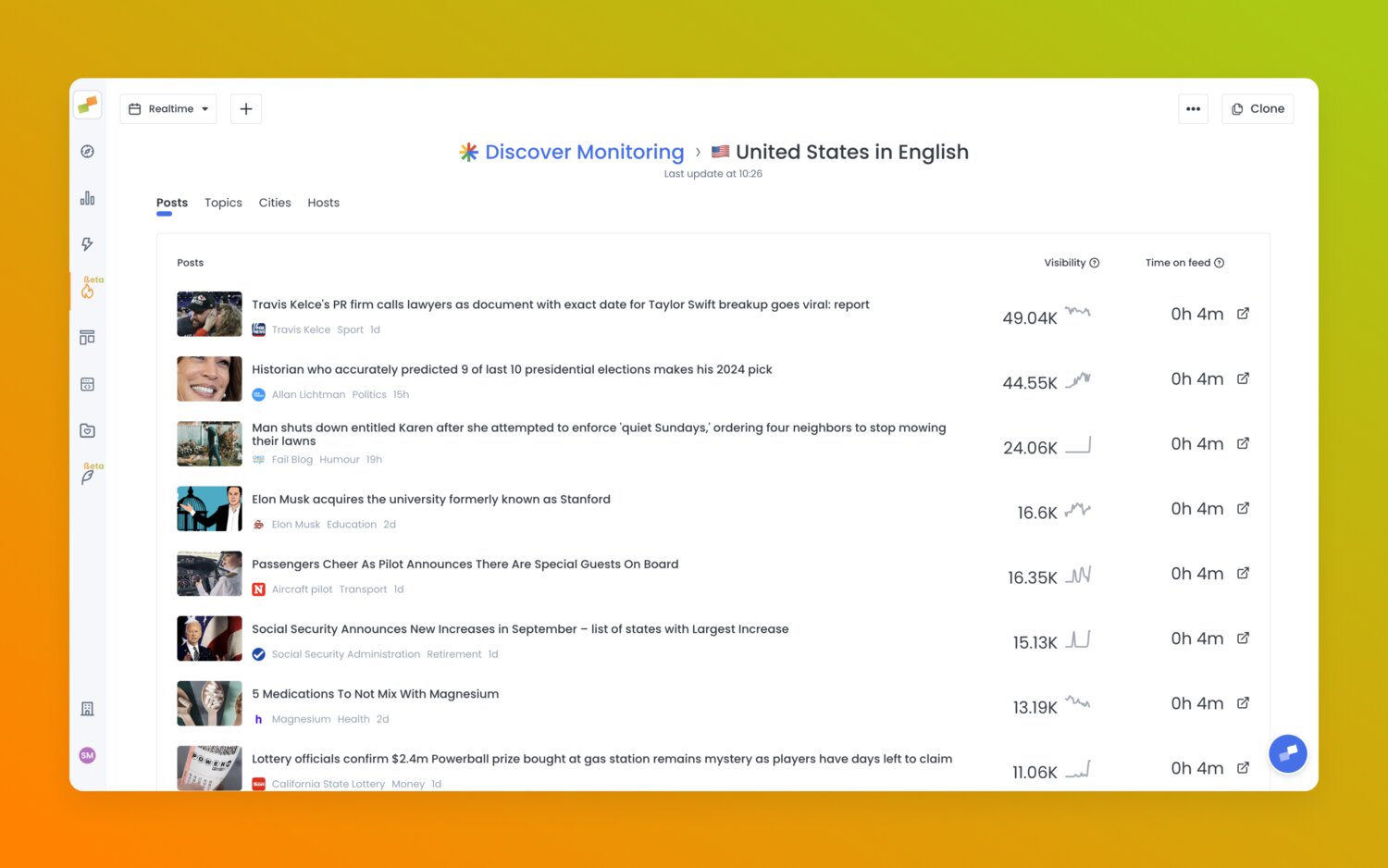The width and height of the screenshot is (1388, 868).
Task: Open external link for Elon Musk post
Action: pyautogui.click(x=1244, y=508)
